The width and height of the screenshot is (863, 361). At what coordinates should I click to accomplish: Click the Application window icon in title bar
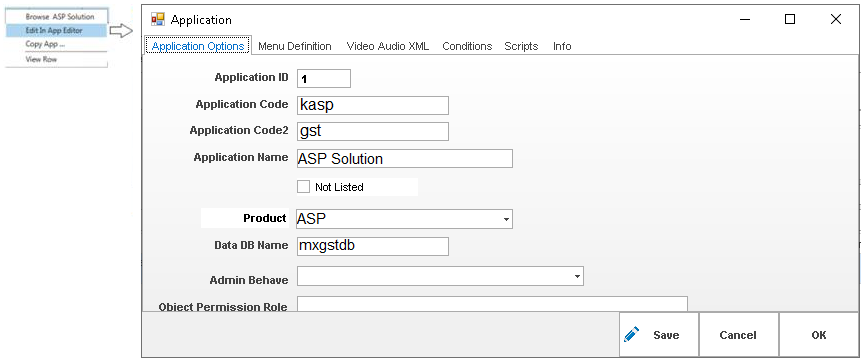tap(157, 20)
